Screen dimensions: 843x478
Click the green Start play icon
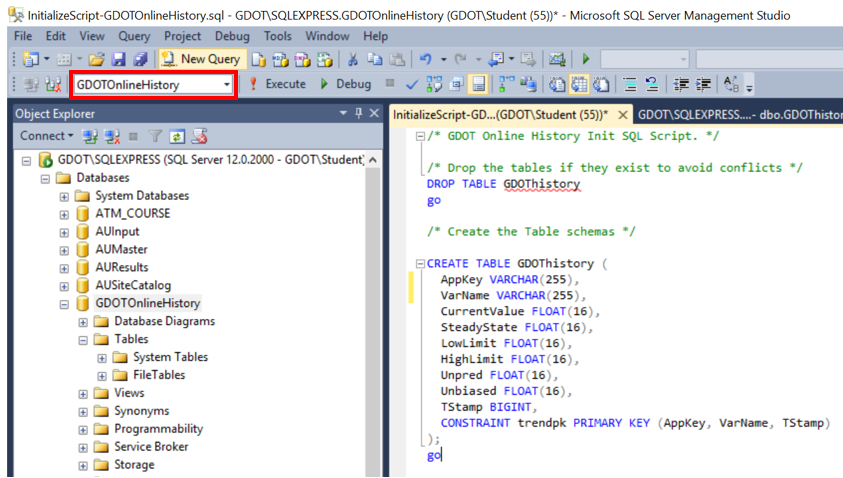pyautogui.click(x=586, y=59)
